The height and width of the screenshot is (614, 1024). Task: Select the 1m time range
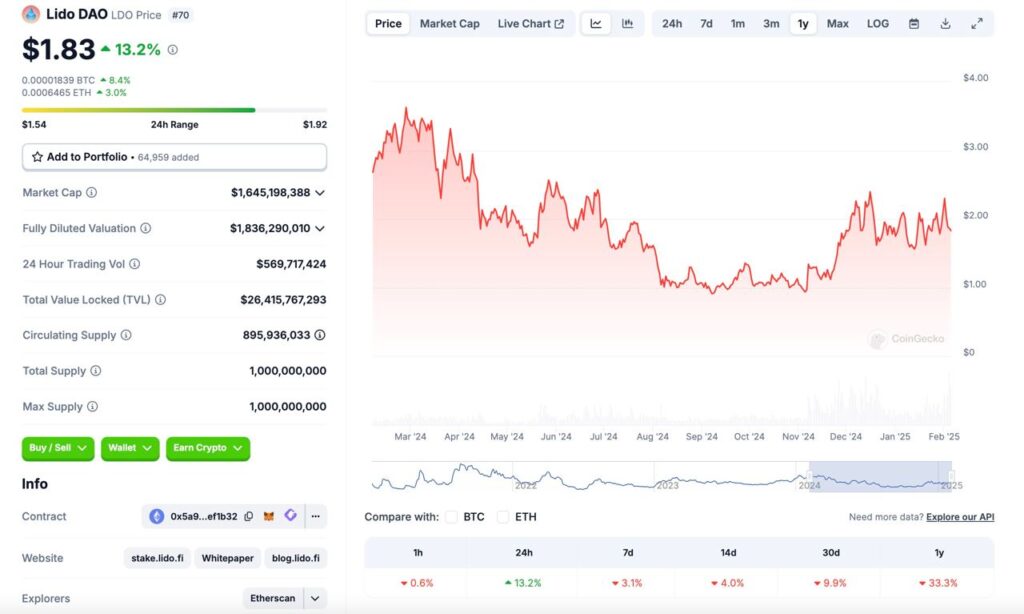[738, 24]
